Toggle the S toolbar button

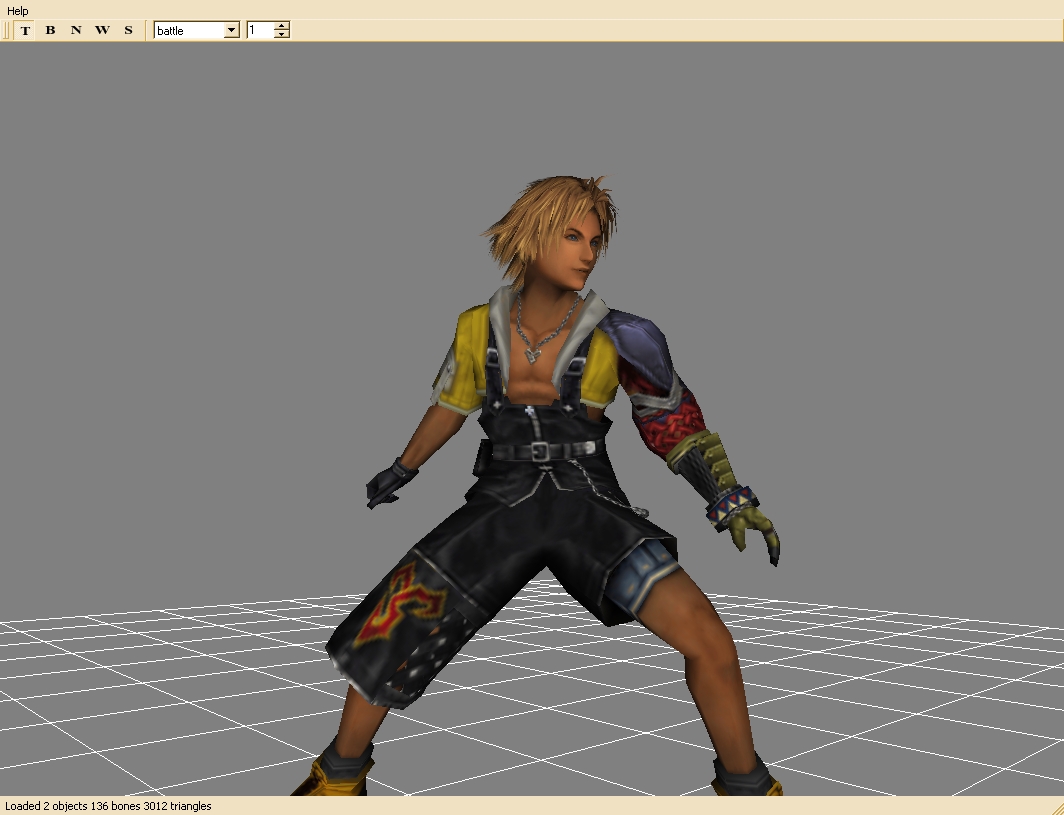(x=128, y=31)
